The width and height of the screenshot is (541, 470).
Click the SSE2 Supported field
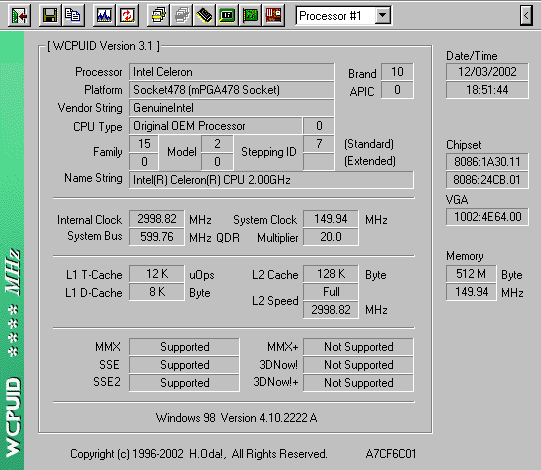tap(184, 383)
